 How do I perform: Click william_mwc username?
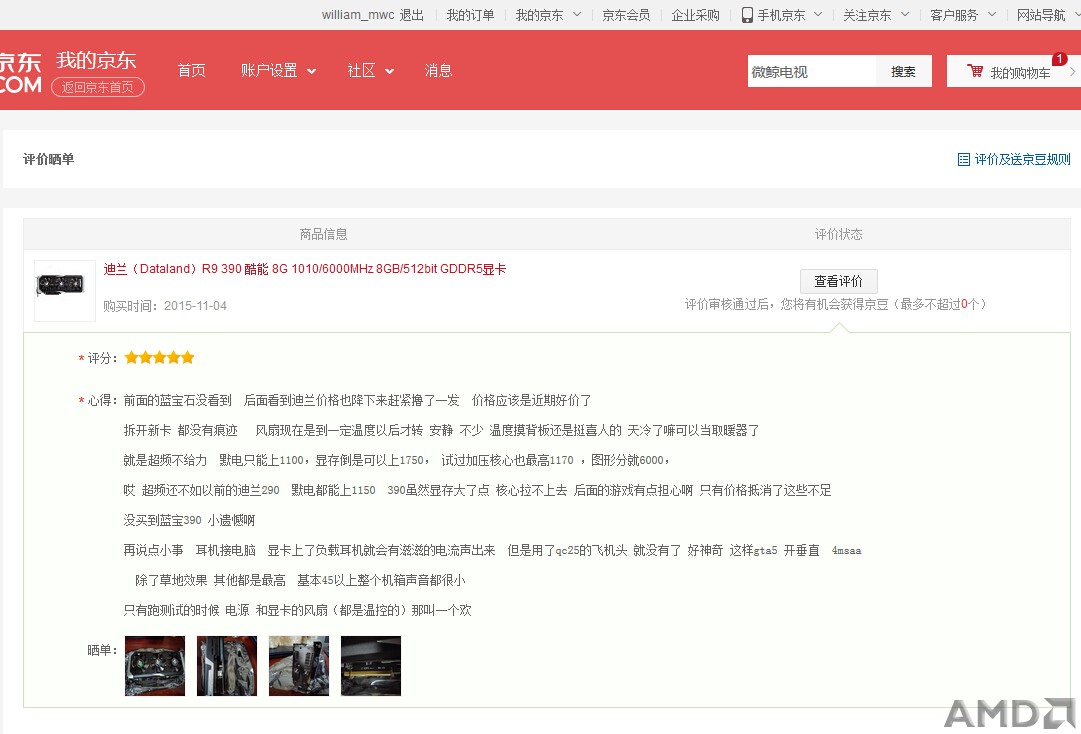tap(358, 15)
